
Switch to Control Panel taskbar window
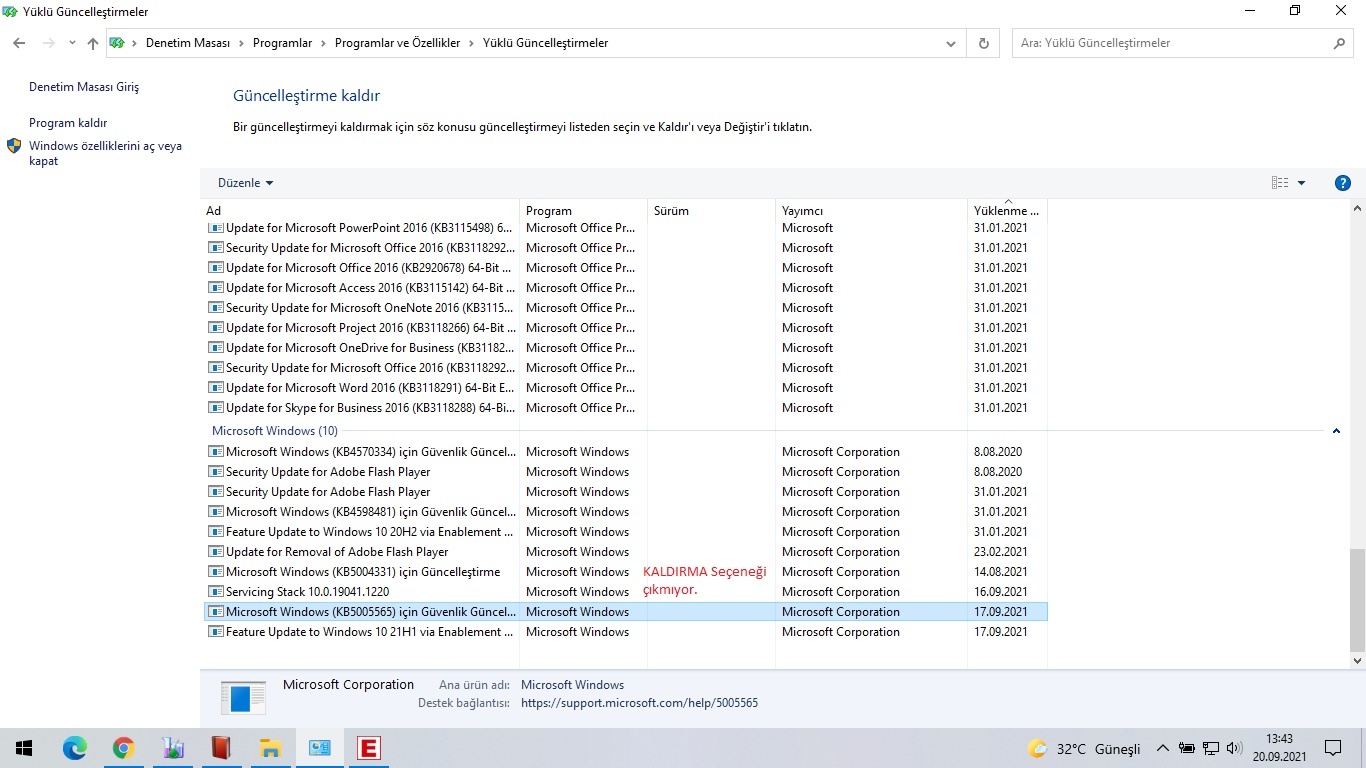click(320, 748)
